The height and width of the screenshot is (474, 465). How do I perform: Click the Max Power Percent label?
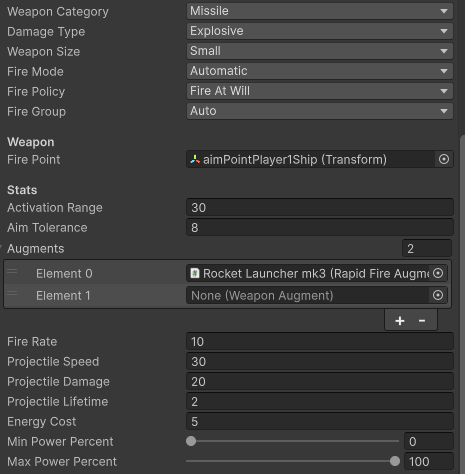(x=62, y=462)
